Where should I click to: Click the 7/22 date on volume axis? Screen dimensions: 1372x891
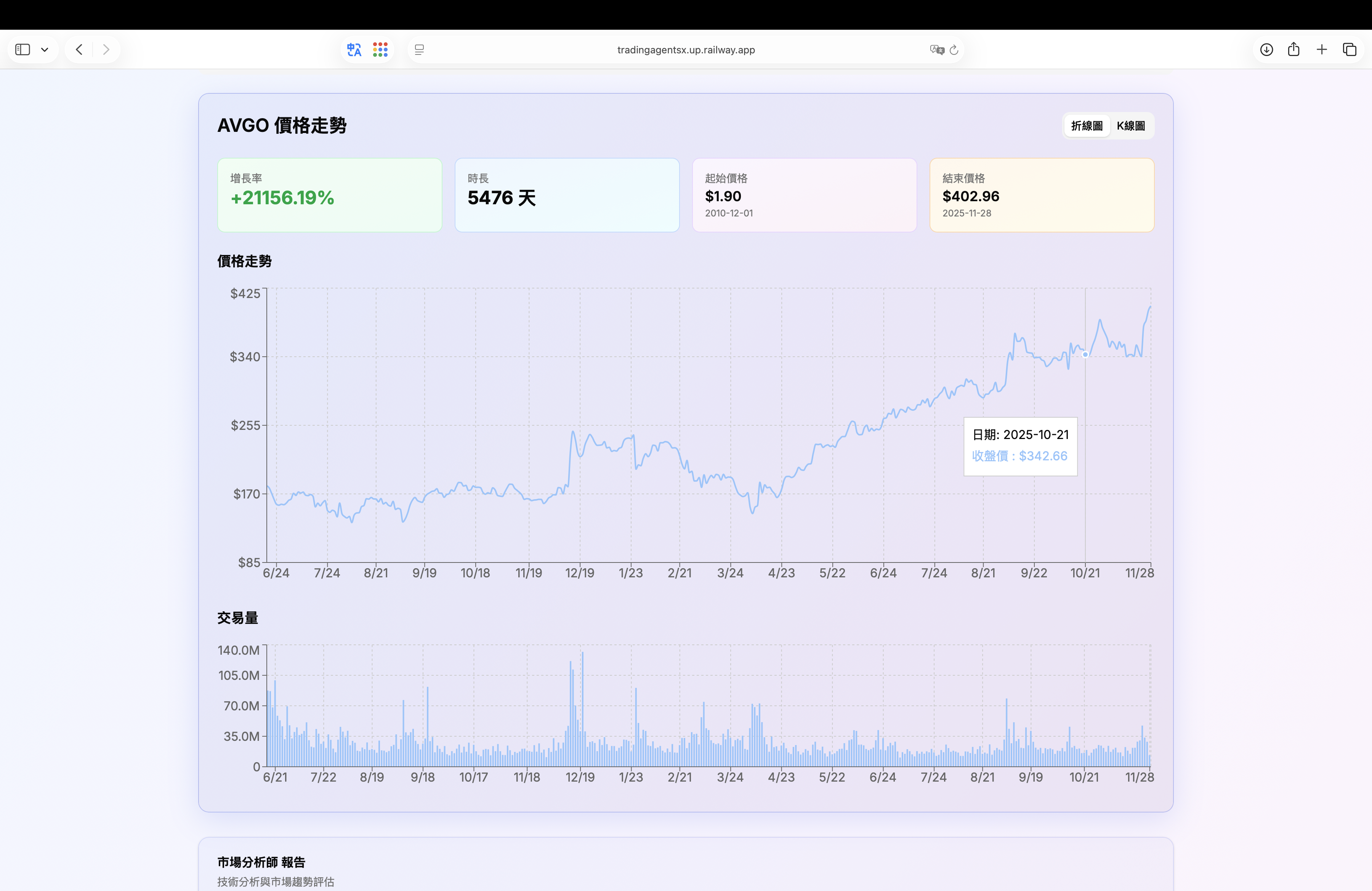click(x=324, y=777)
